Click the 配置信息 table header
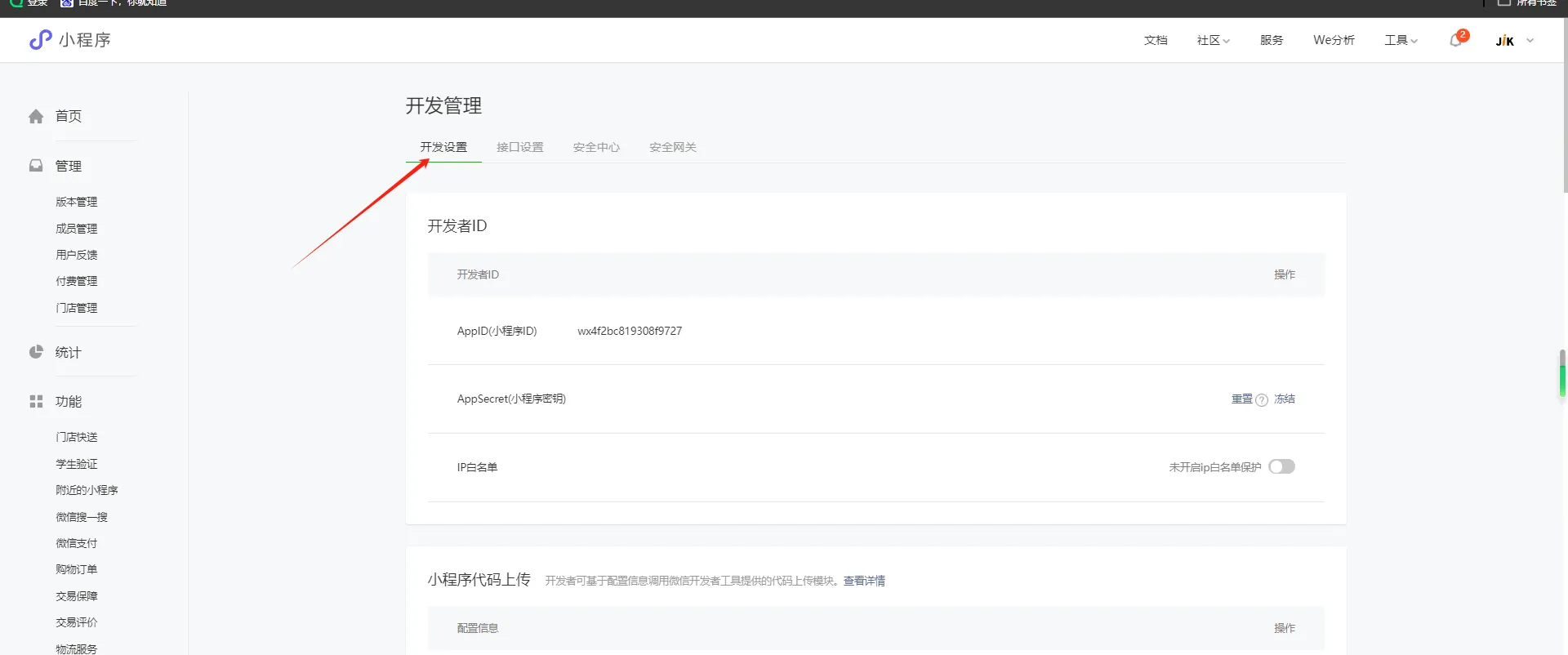1568x655 pixels. (478, 628)
